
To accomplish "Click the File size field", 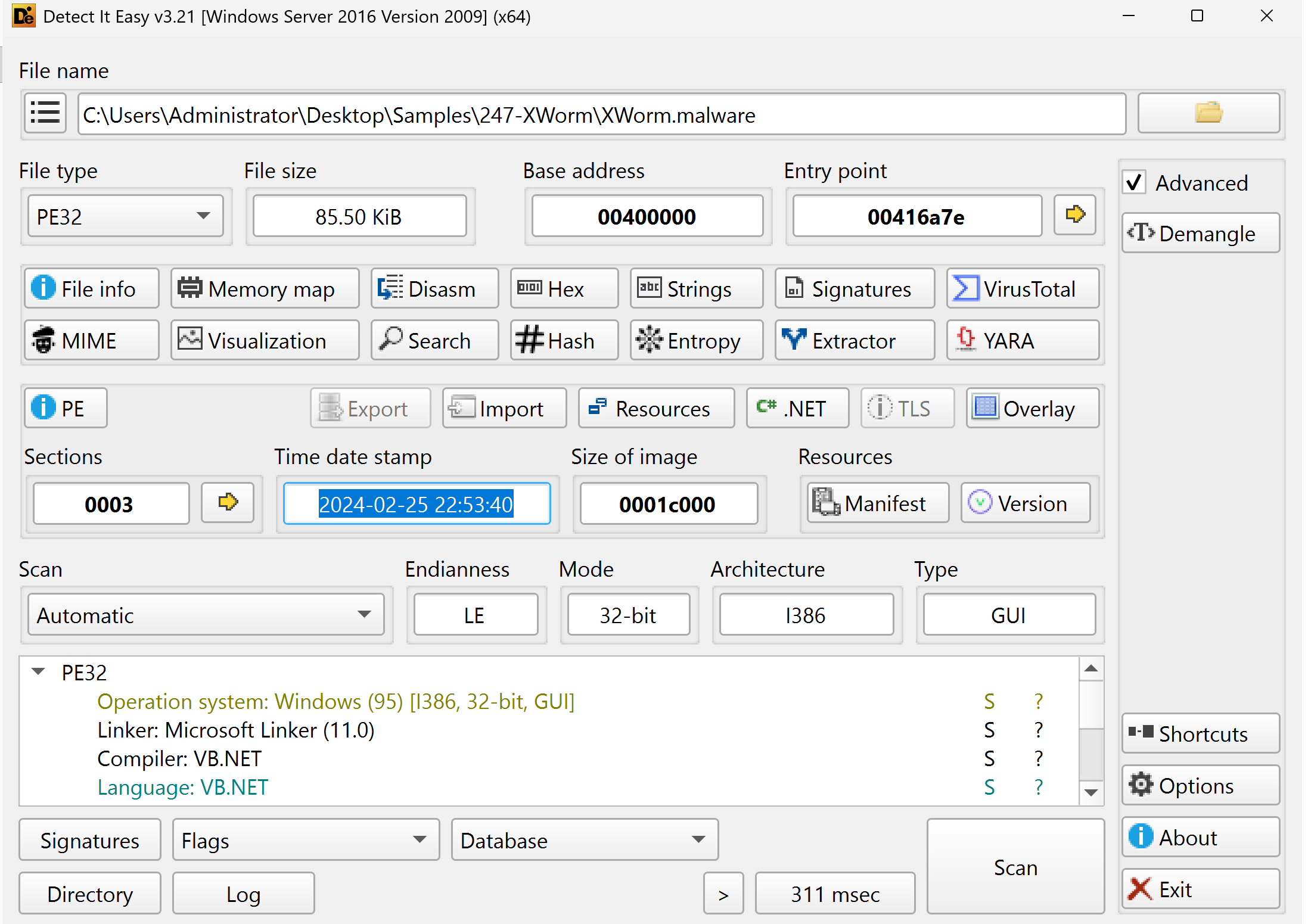I will click(359, 216).
